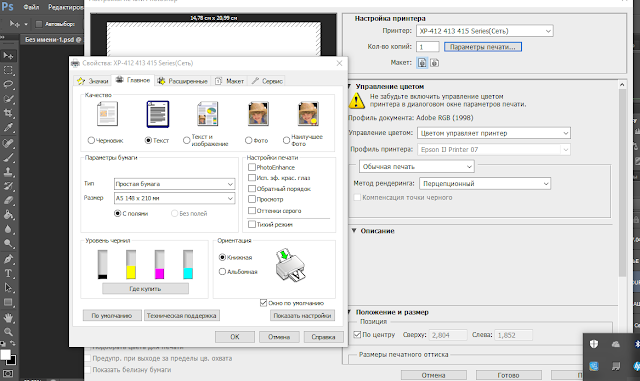The width and height of the screenshot is (640, 381).
Task: Click the OK button in printer properties
Action: (x=235, y=337)
